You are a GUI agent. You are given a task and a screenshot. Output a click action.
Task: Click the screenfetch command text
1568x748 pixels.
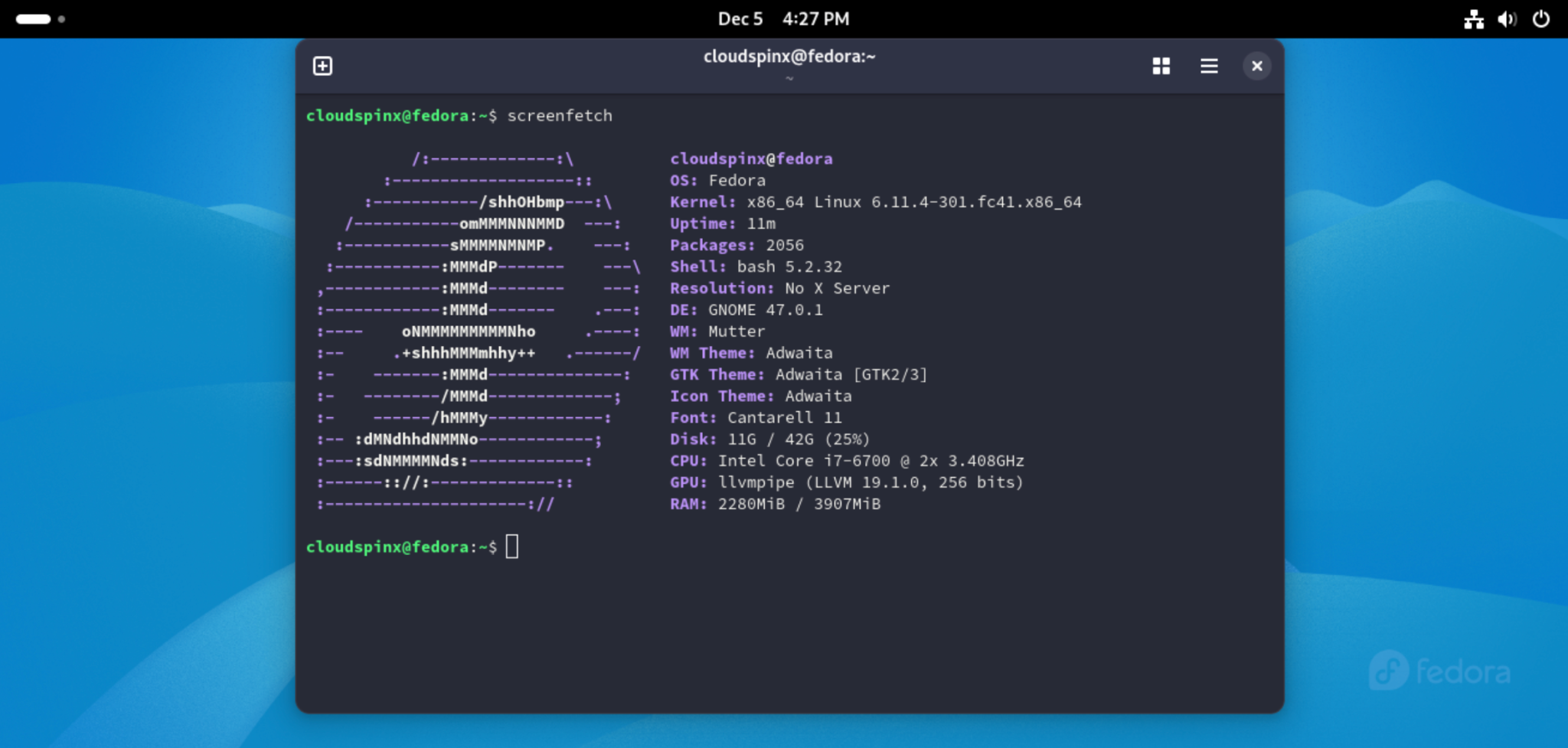coord(561,116)
